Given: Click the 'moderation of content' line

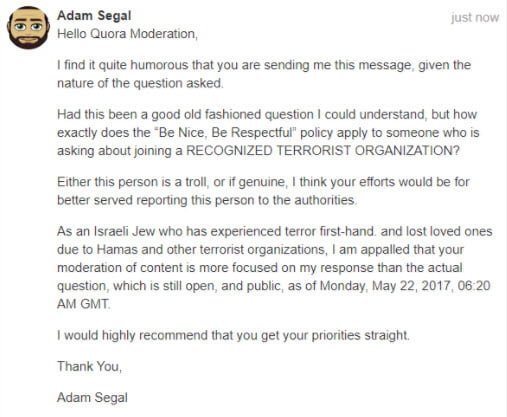Looking at the screenshot, I should (x=260, y=268).
